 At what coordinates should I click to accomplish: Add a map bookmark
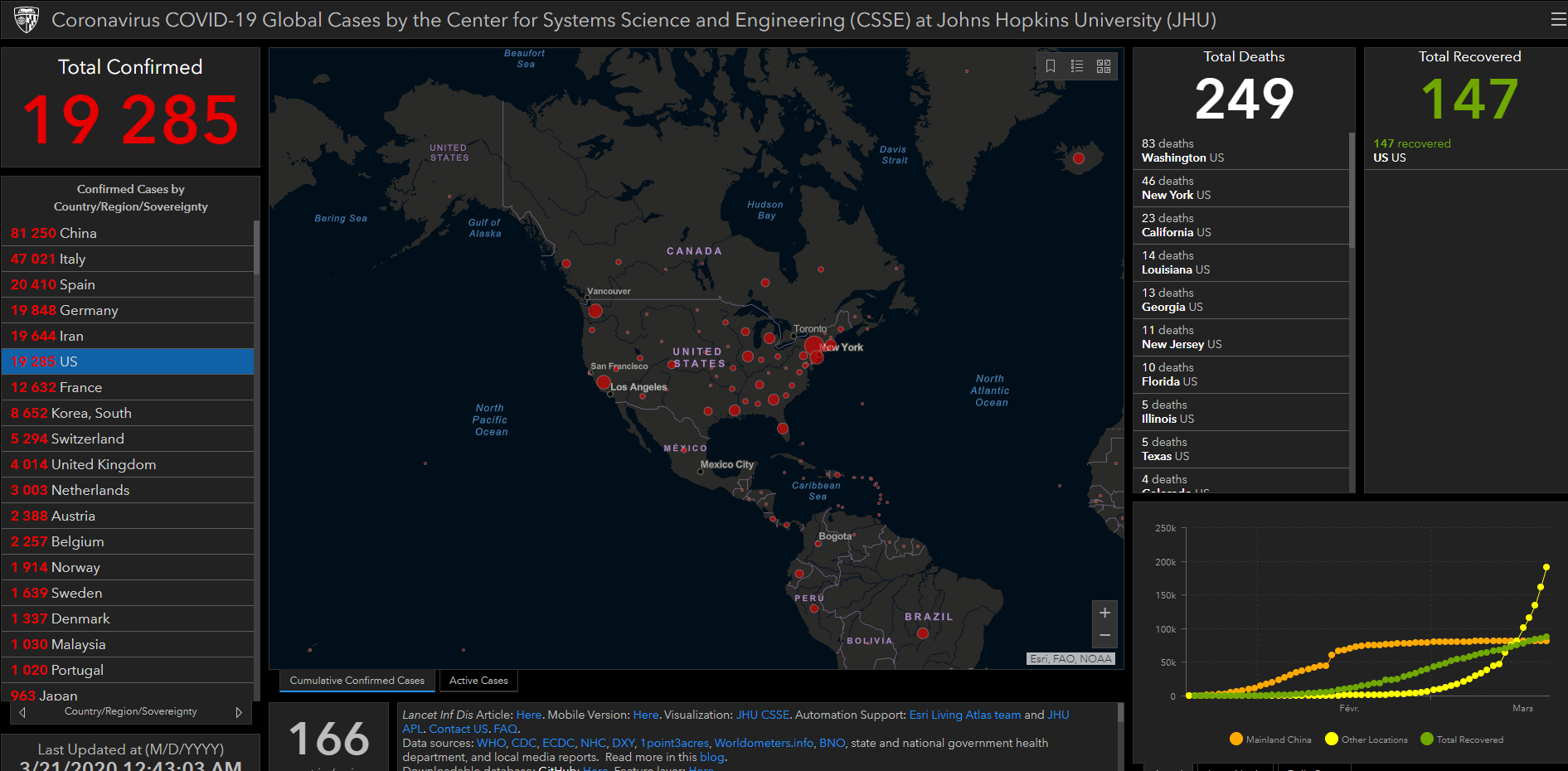click(1051, 65)
